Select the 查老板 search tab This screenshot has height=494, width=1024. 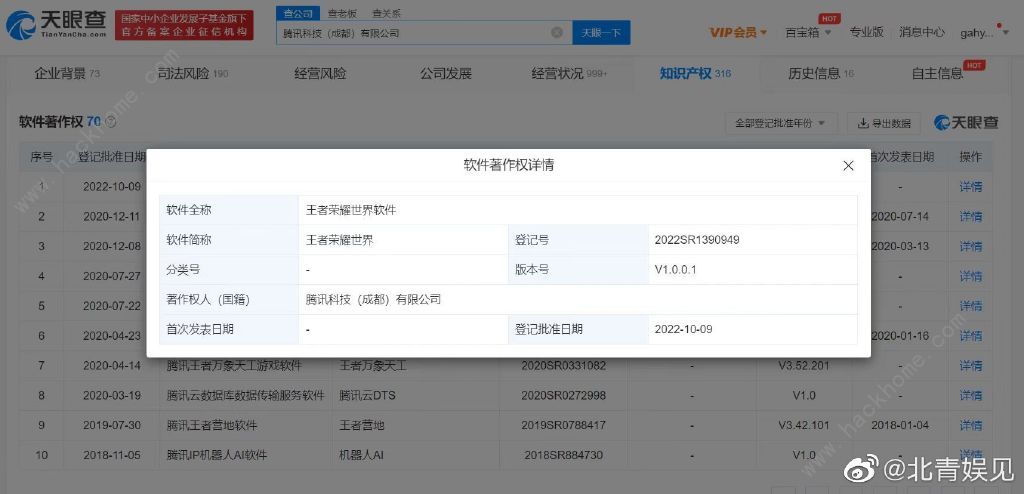tap(341, 13)
